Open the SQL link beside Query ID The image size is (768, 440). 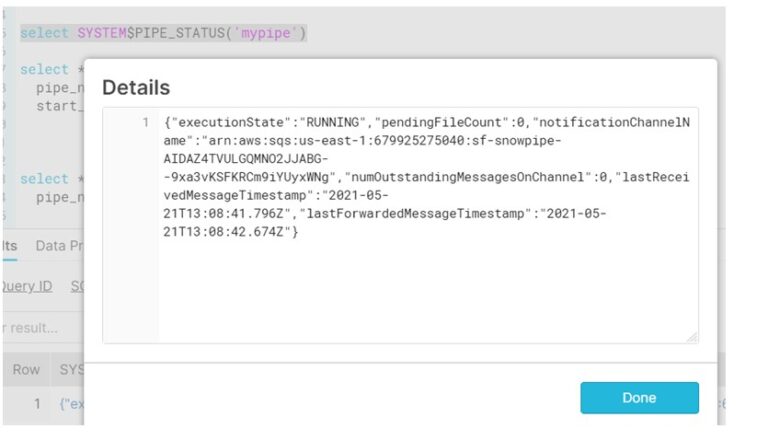pyautogui.click(x=76, y=286)
